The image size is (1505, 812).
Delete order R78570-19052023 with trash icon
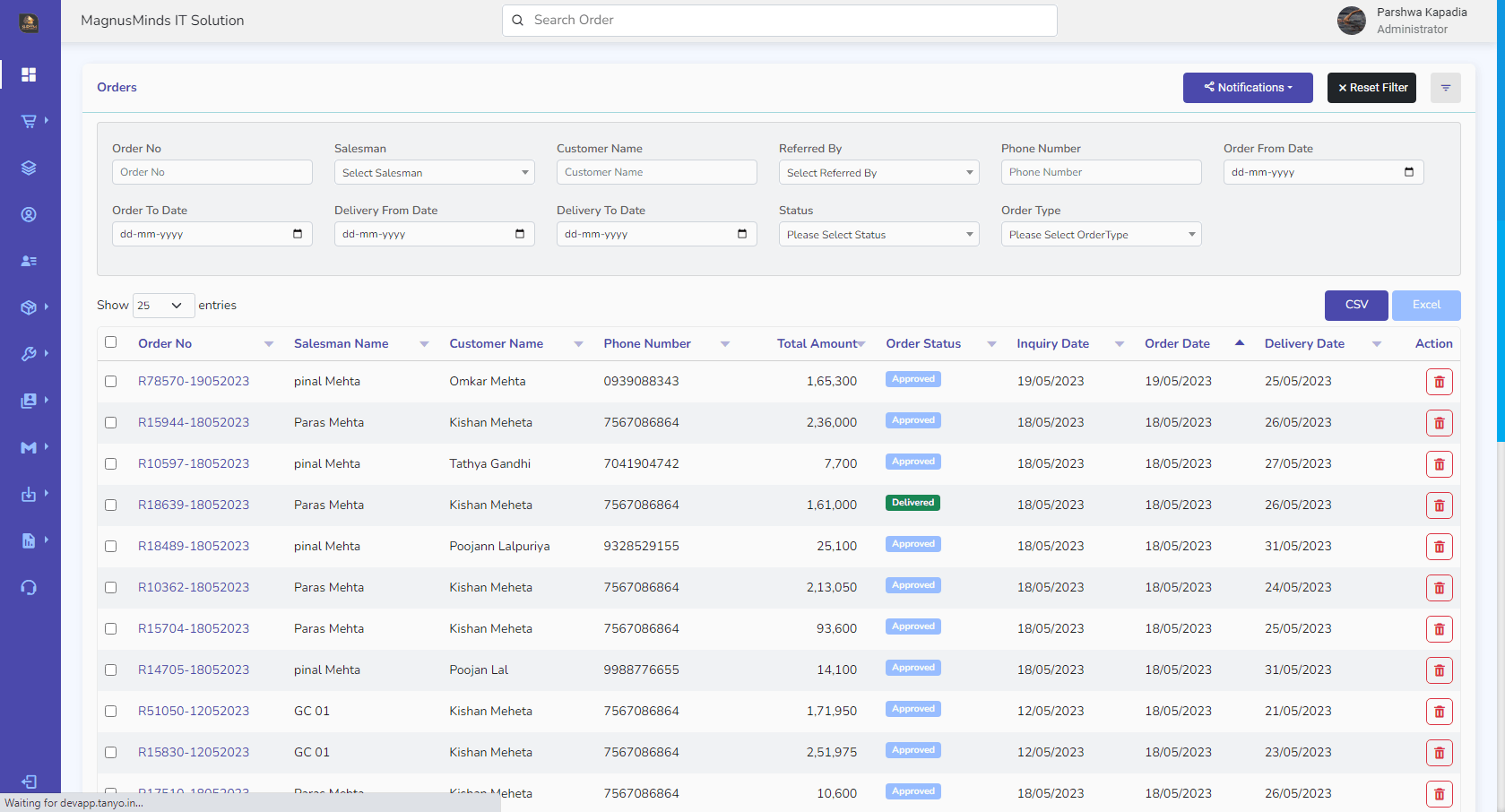[1439, 382]
